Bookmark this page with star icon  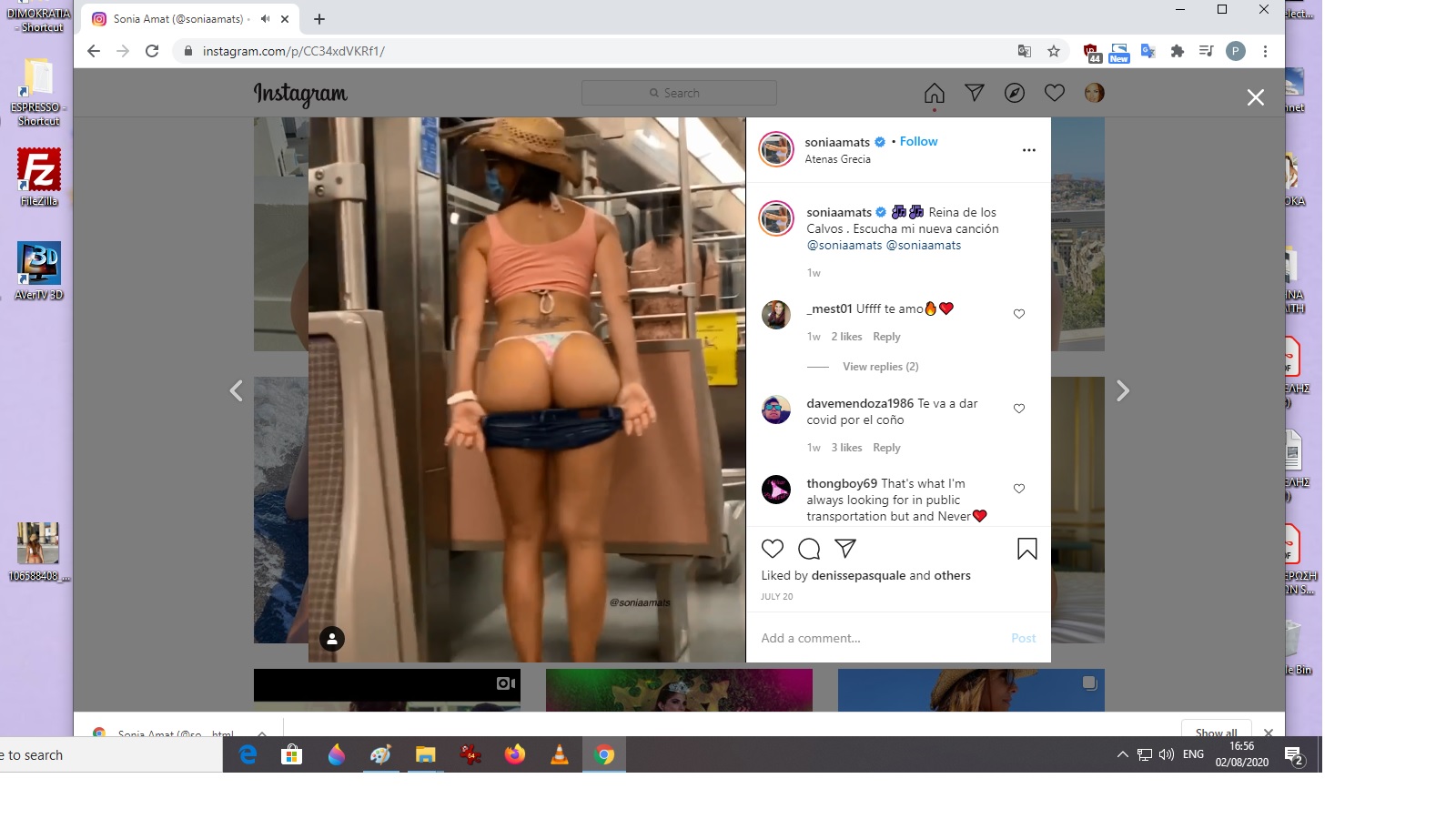tap(1054, 51)
